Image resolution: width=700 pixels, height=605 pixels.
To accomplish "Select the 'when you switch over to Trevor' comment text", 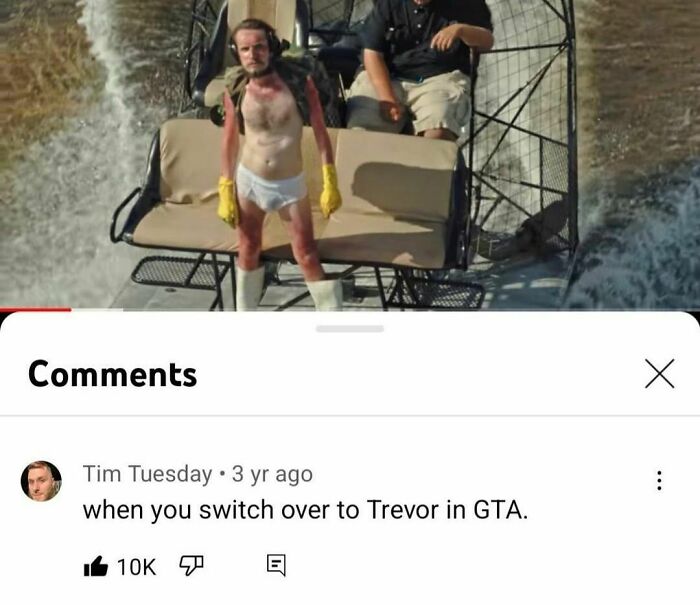I will 305,509.
